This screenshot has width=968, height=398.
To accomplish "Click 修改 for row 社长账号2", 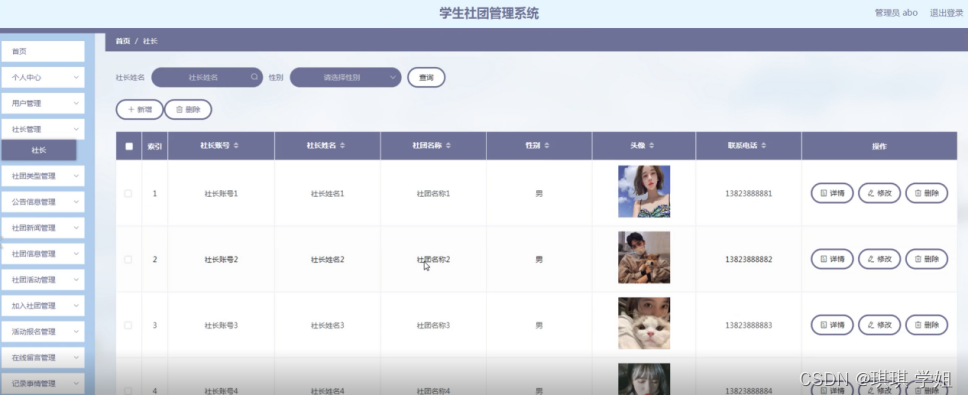I will [880, 259].
